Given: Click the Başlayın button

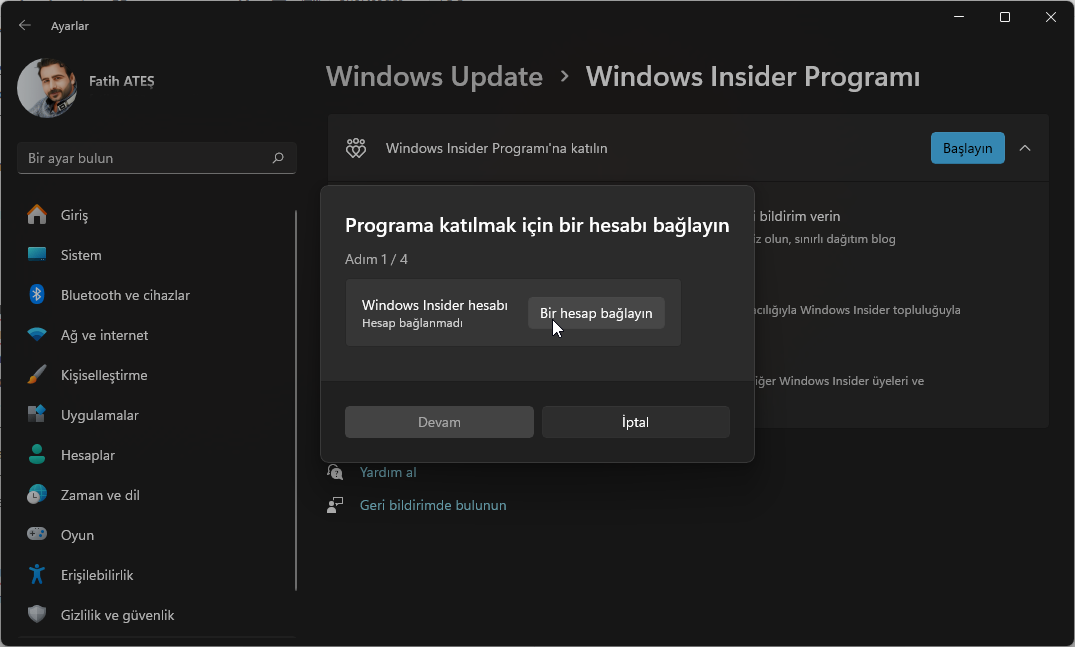Looking at the screenshot, I should point(967,148).
